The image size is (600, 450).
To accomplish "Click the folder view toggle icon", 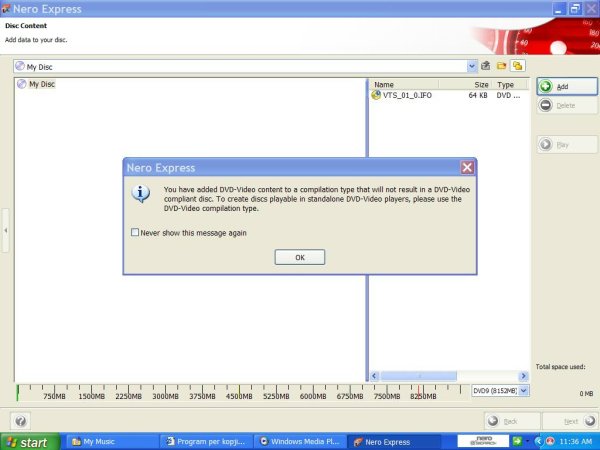I will pyautogui.click(x=517, y=66).
